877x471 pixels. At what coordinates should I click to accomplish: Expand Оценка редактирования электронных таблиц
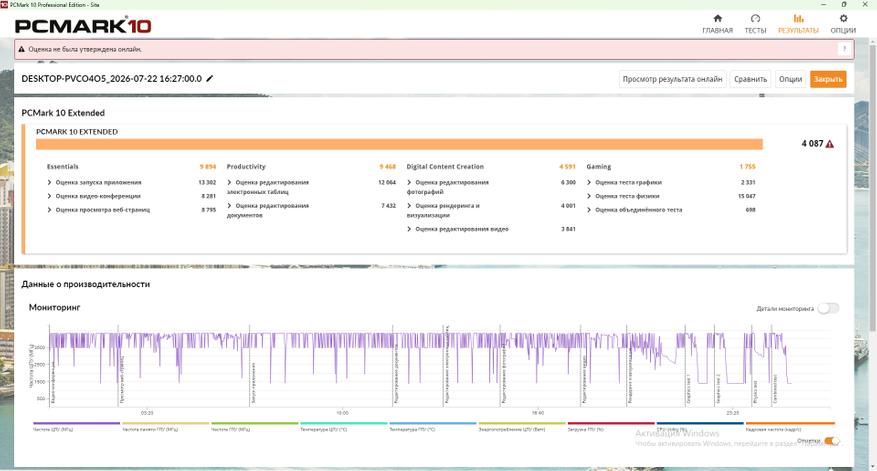point(229,182)
